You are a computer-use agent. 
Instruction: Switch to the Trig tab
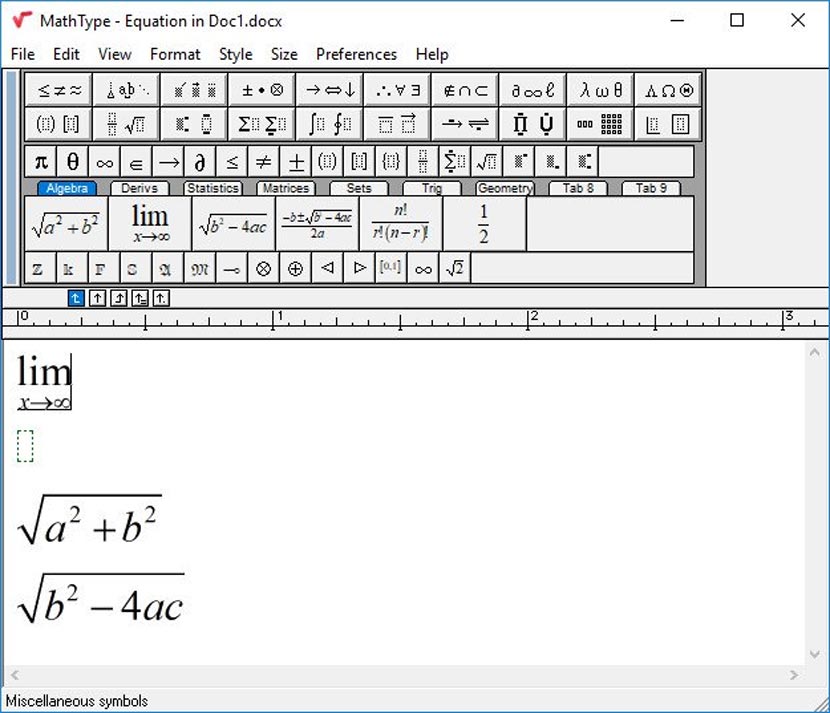coord(432,187)
